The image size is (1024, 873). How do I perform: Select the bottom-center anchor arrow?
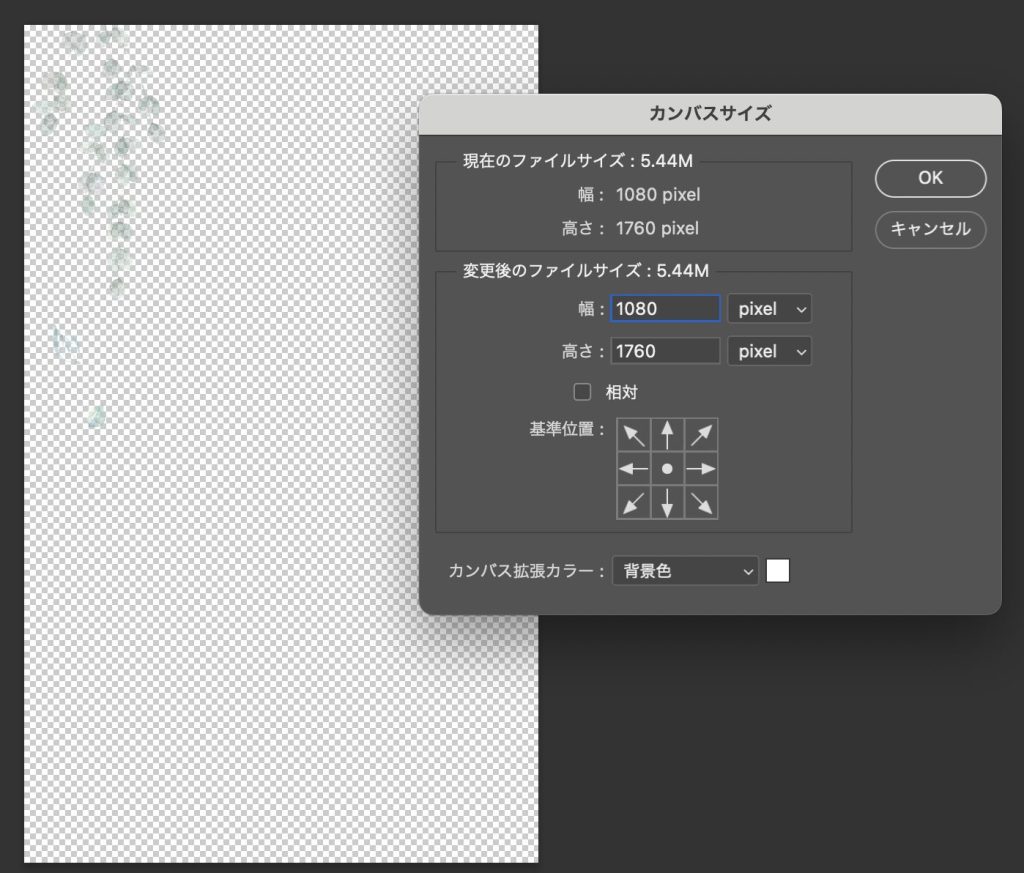[x=667, y=502]
